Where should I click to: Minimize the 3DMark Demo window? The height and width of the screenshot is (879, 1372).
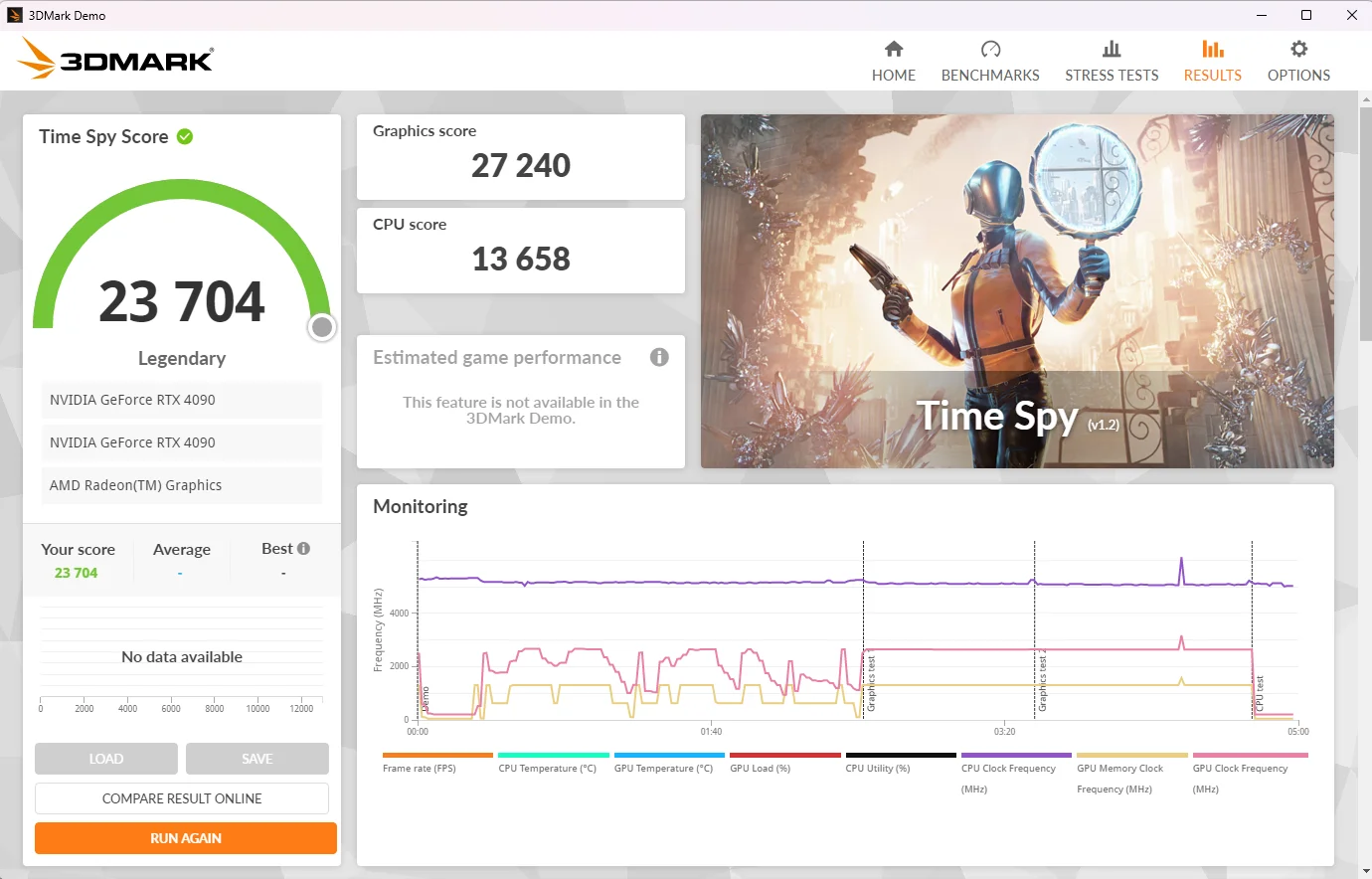(x=1262, y=15)
